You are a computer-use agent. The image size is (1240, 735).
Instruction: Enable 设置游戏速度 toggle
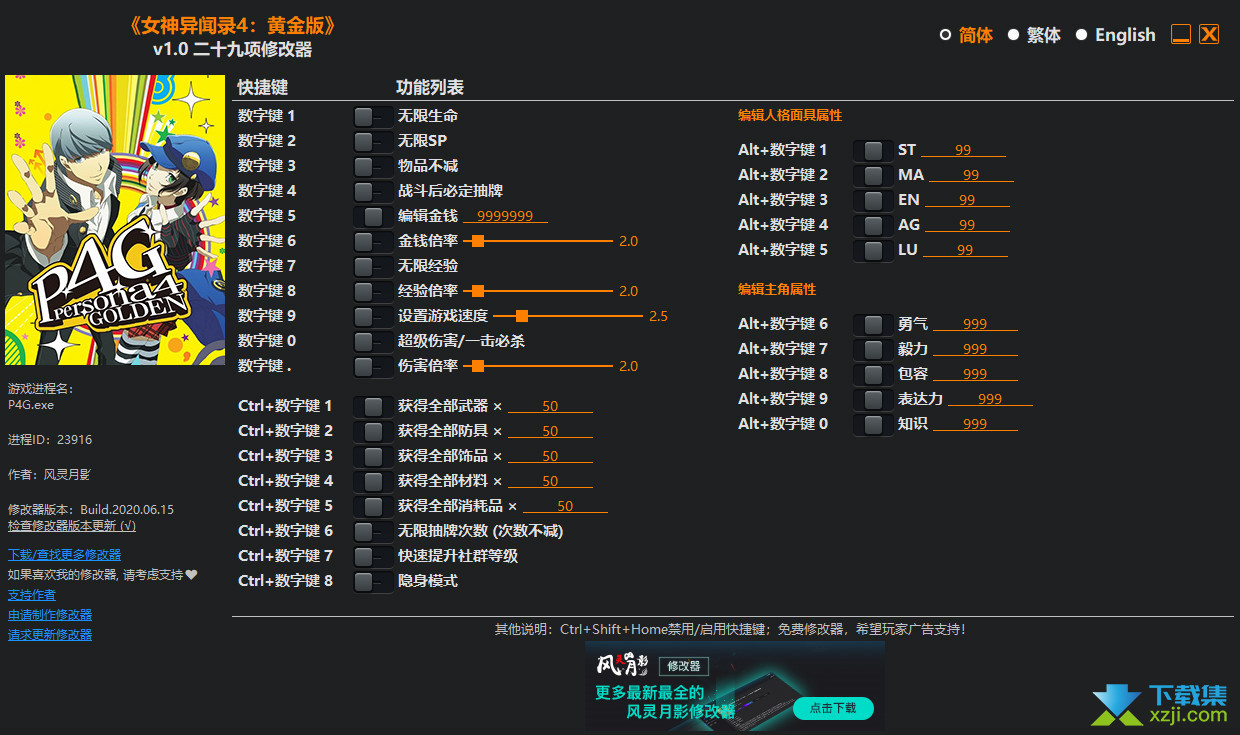[x=373, y=316]
